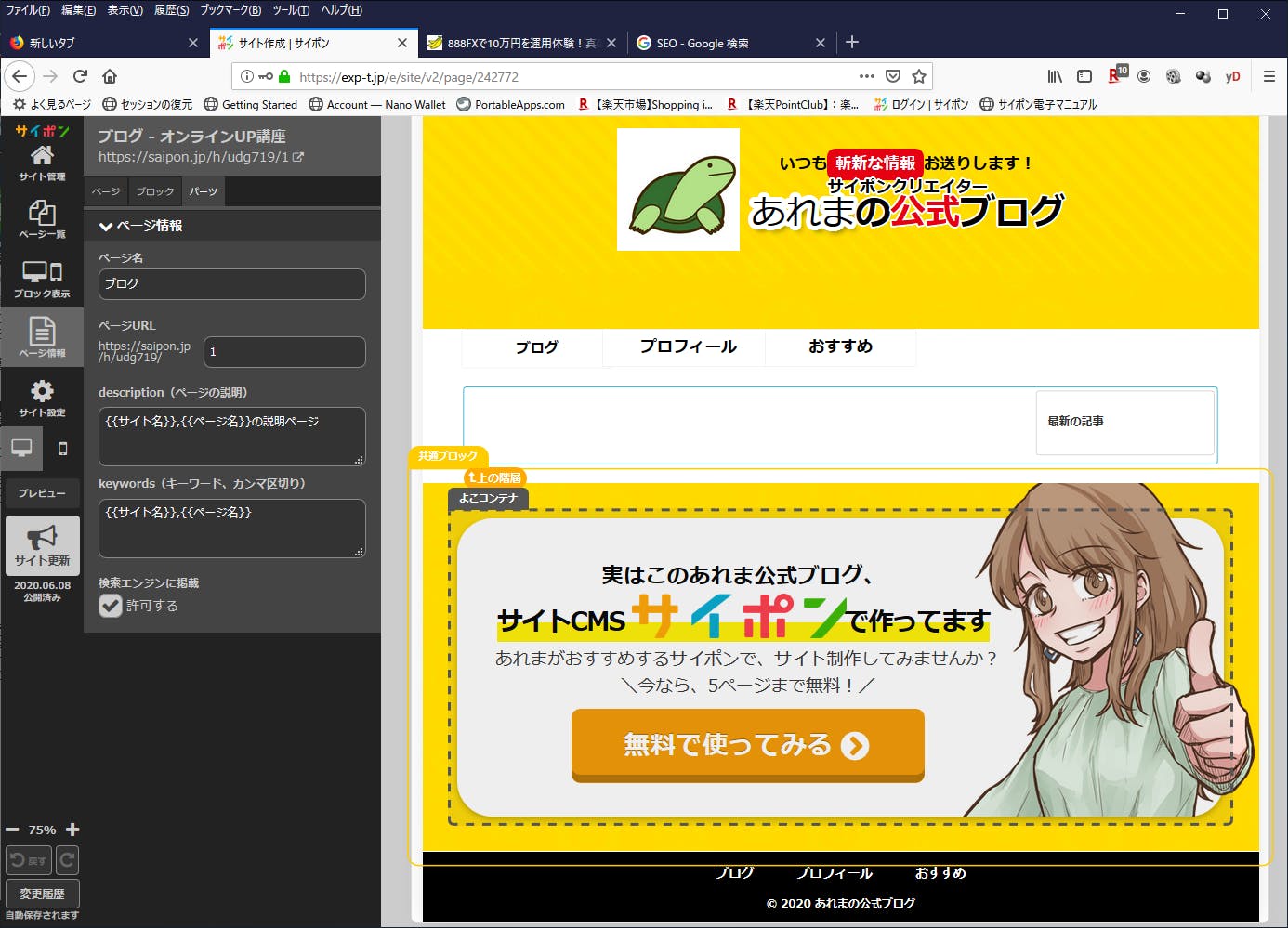
Task: Open the Firefox account icon
Action: pyautogui.click(x=1144, y=76)
